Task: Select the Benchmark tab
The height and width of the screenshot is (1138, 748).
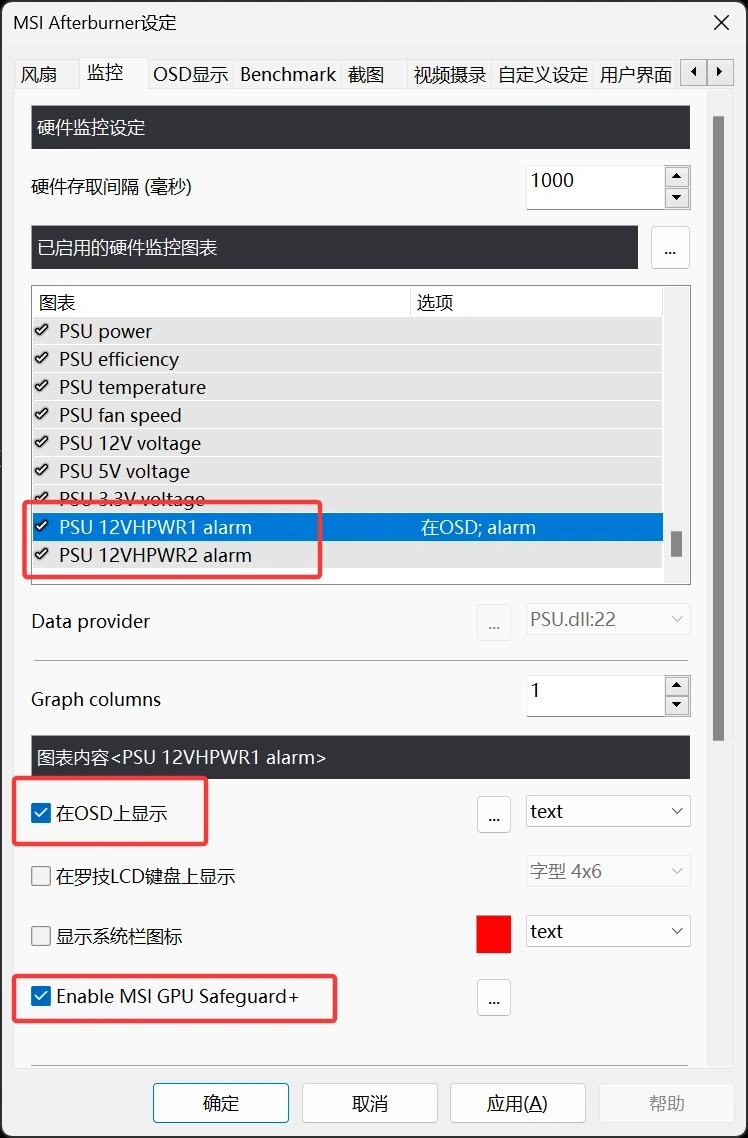Action: [288, 74]
